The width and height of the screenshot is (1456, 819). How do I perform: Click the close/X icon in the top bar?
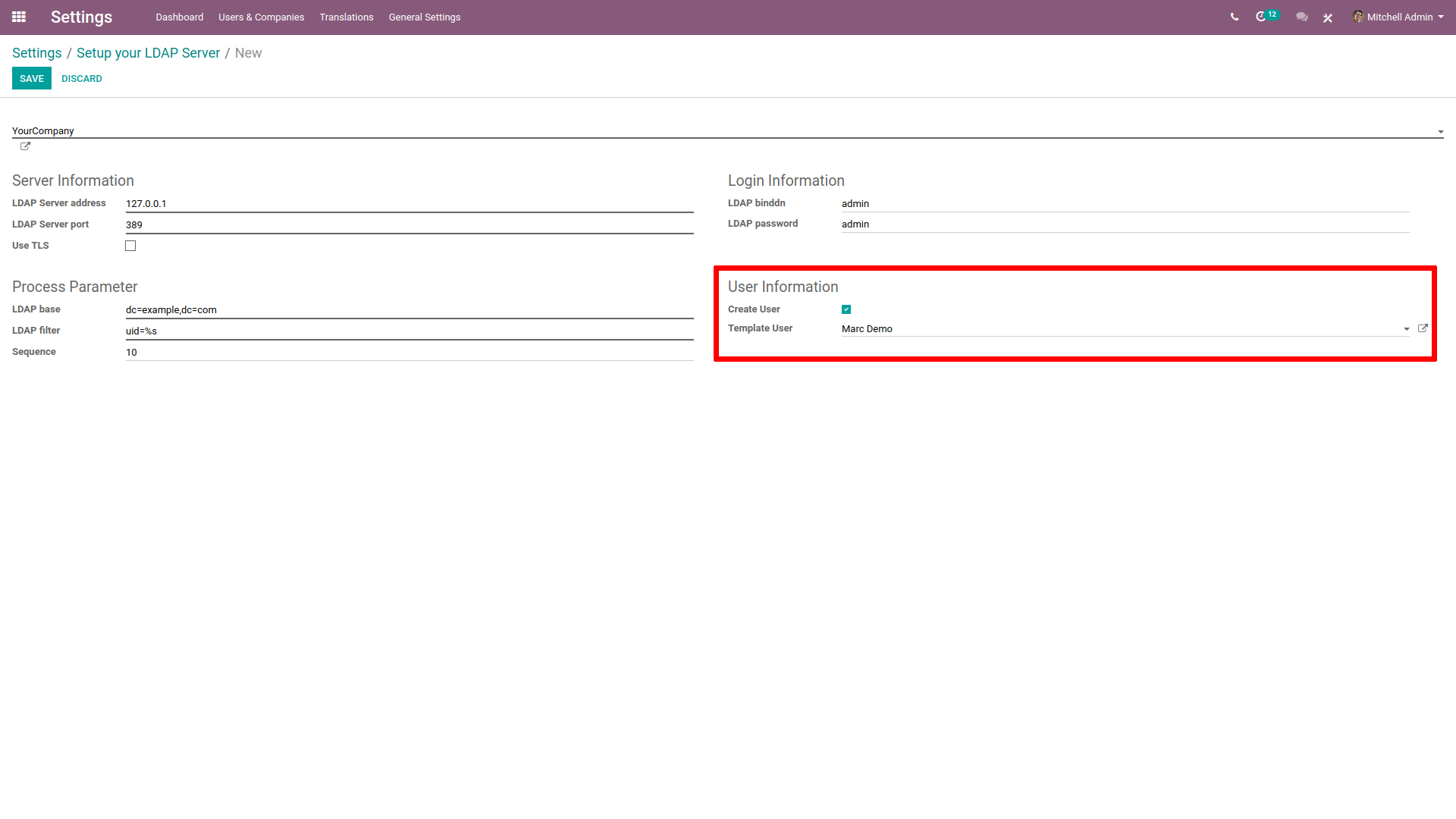point(1328,17)
